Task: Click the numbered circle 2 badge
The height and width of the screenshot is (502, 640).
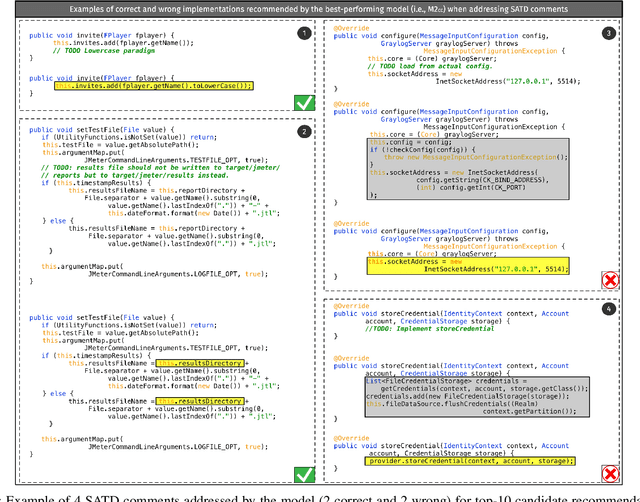Action: click(304, 131)
